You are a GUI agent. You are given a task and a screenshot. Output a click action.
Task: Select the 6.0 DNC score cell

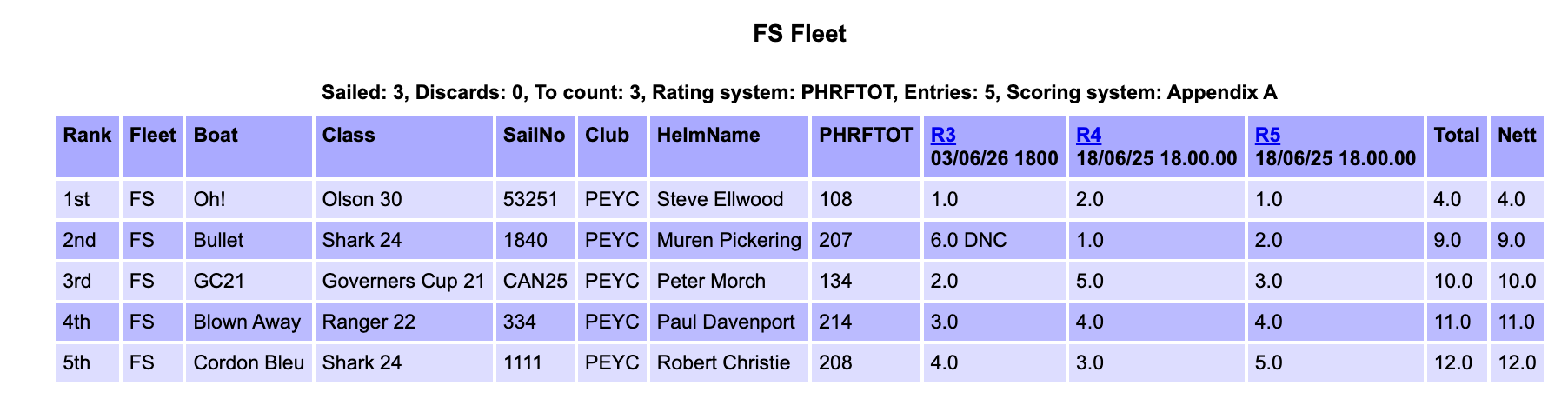(x=994, y=240)
